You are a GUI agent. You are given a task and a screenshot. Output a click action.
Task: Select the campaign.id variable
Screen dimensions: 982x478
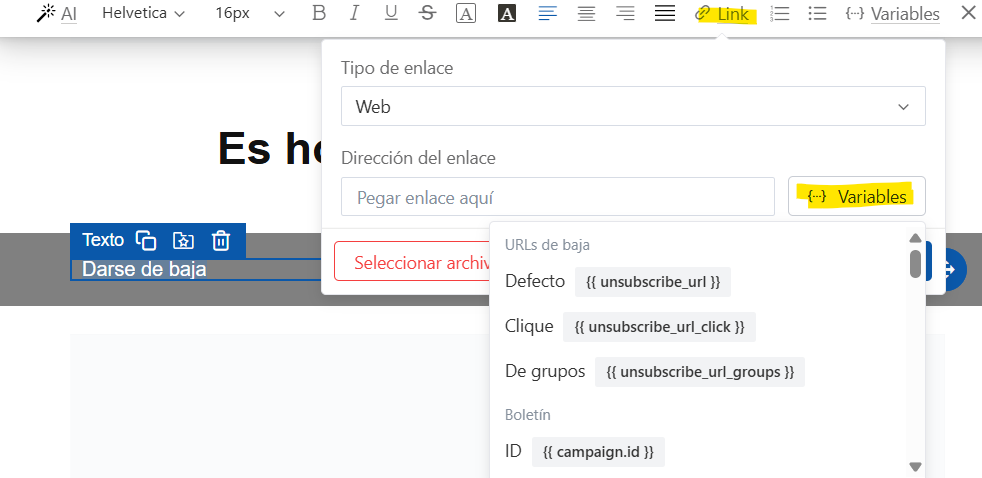pos(598,452)
